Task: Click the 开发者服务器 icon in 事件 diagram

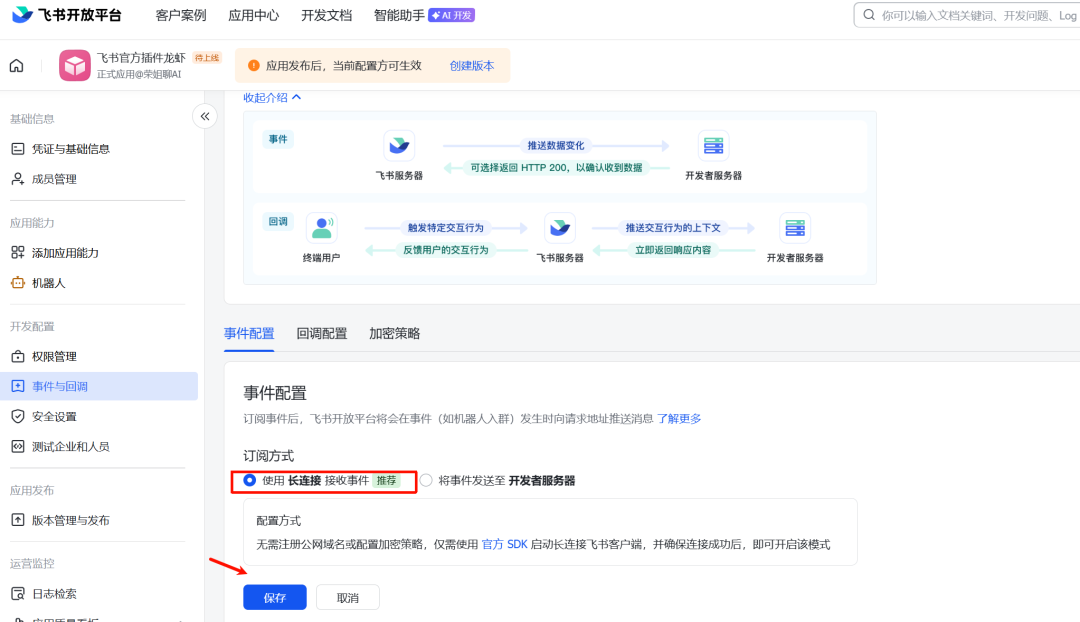Action: [x=714, y=146]
